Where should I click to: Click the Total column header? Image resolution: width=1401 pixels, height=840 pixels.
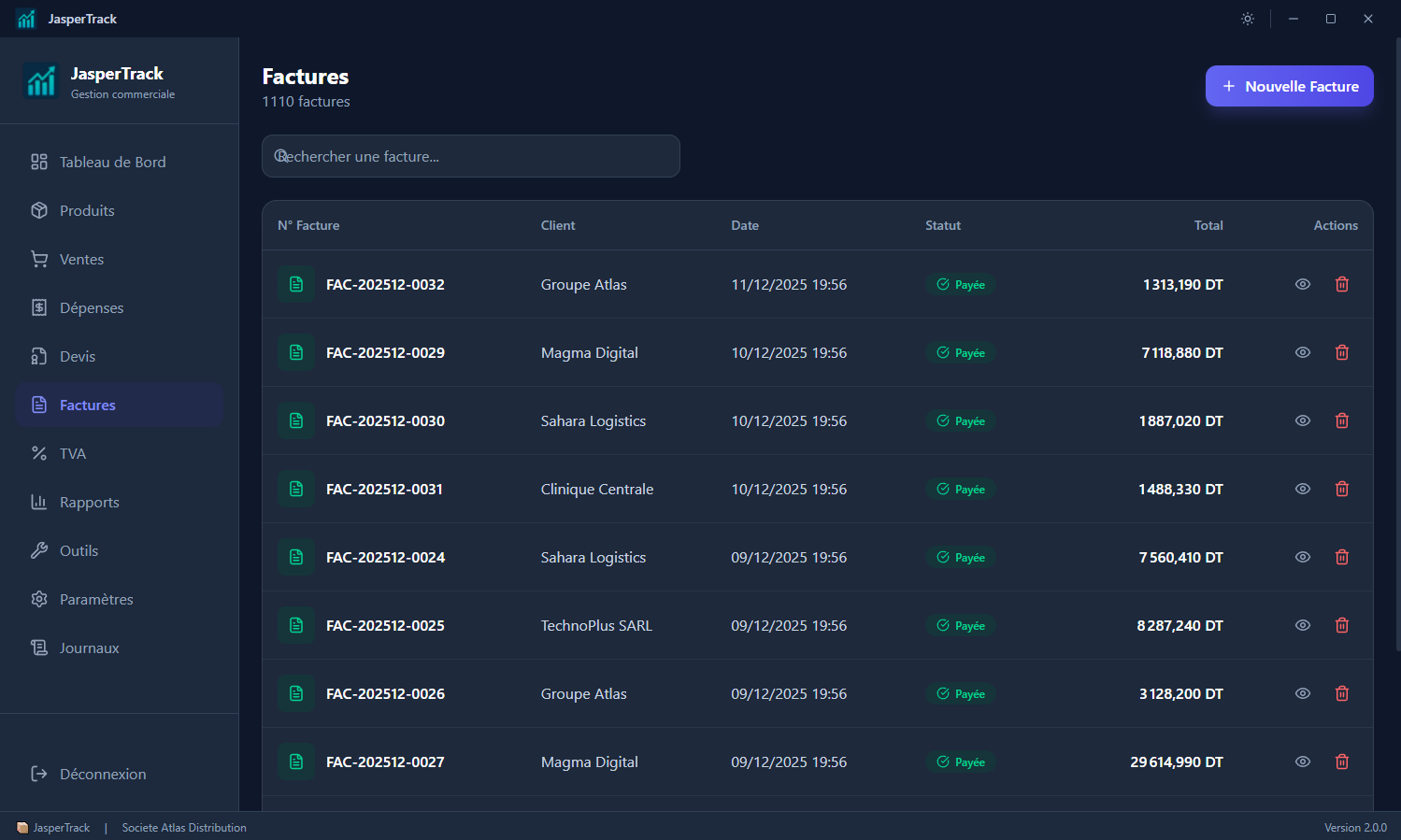(1208, 225)
